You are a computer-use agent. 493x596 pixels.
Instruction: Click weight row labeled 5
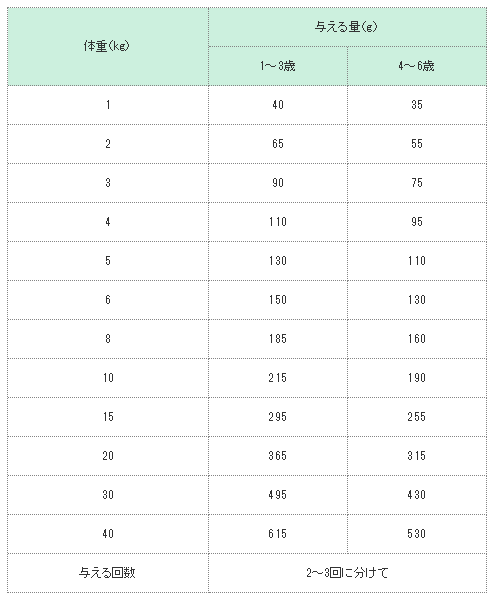coord(108,261)
